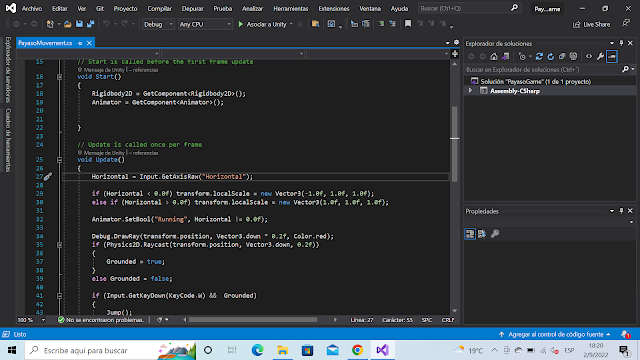Open the Git menu
Viewport: 640px width, 360px height.
[x=100, y=9]
